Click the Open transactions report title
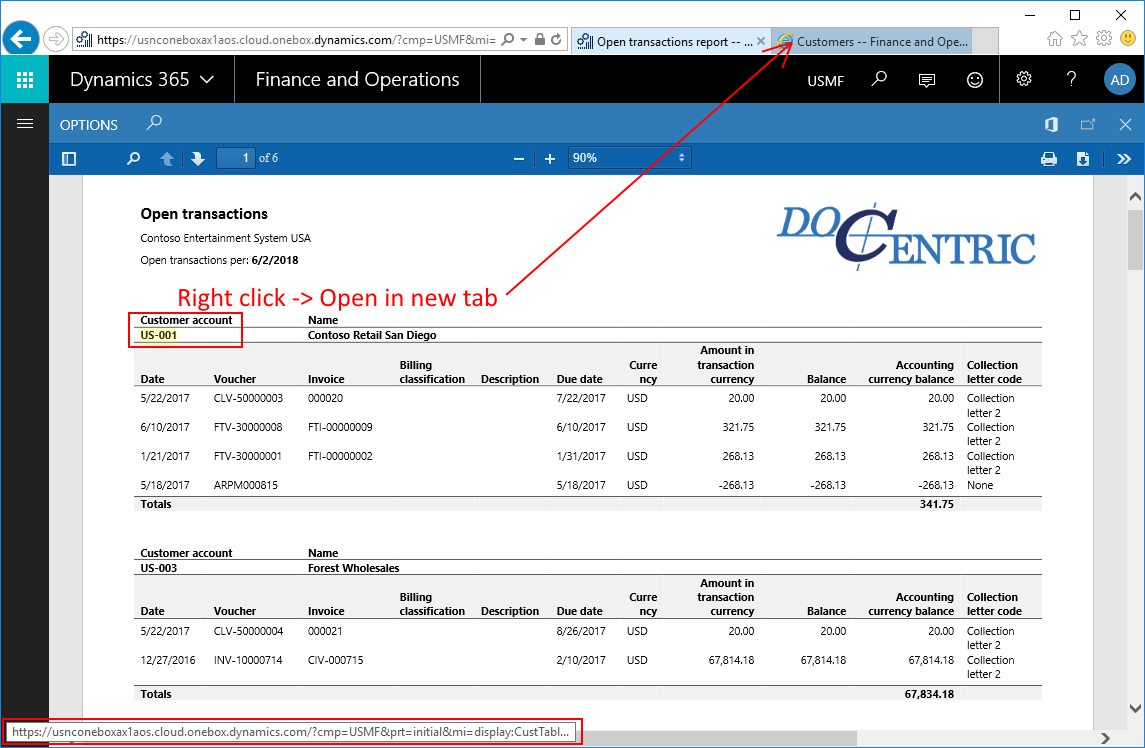Viewport: 1145px width, 748px height. coord(204,214)
